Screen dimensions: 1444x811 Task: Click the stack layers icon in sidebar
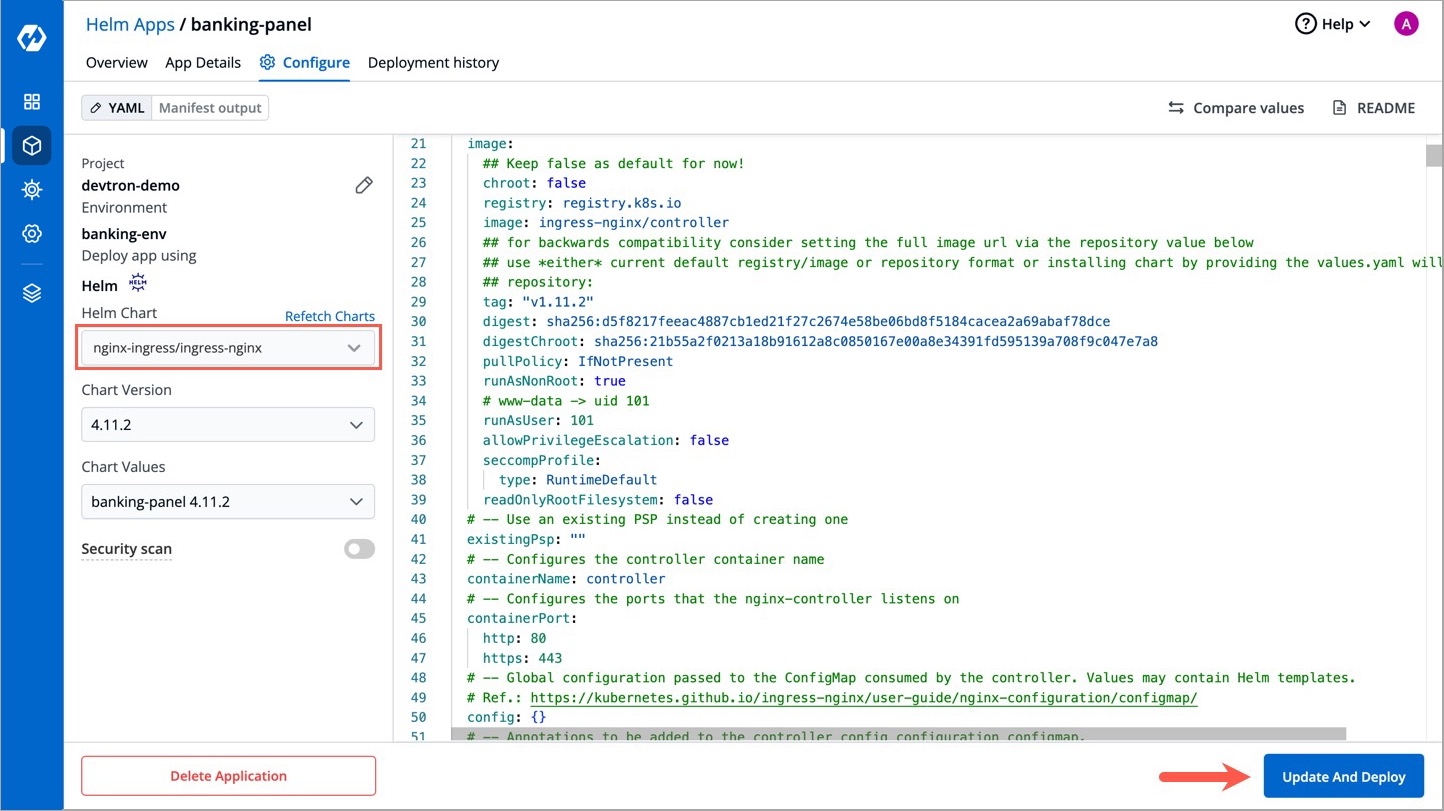pos(32,293)
